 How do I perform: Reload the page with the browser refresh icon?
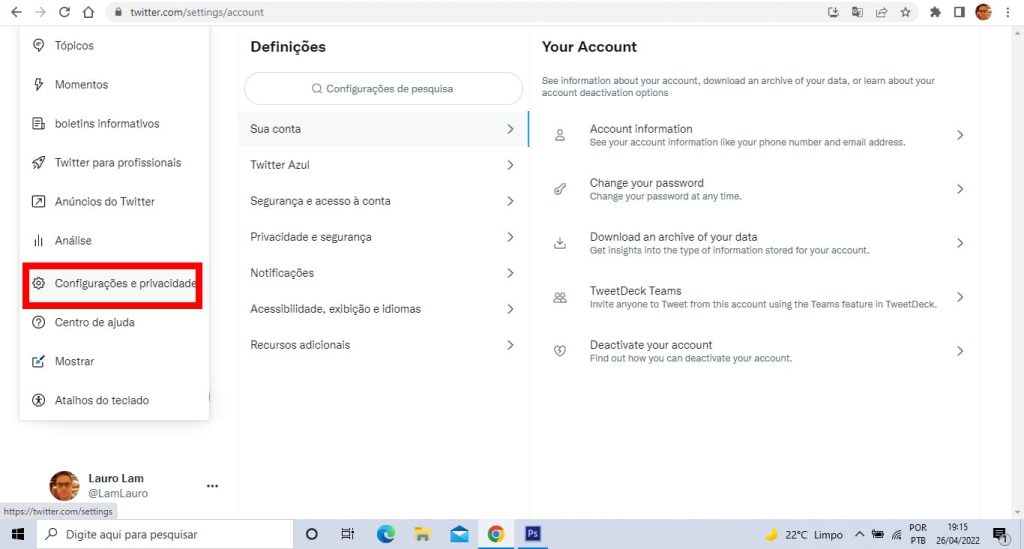(64, 12)
